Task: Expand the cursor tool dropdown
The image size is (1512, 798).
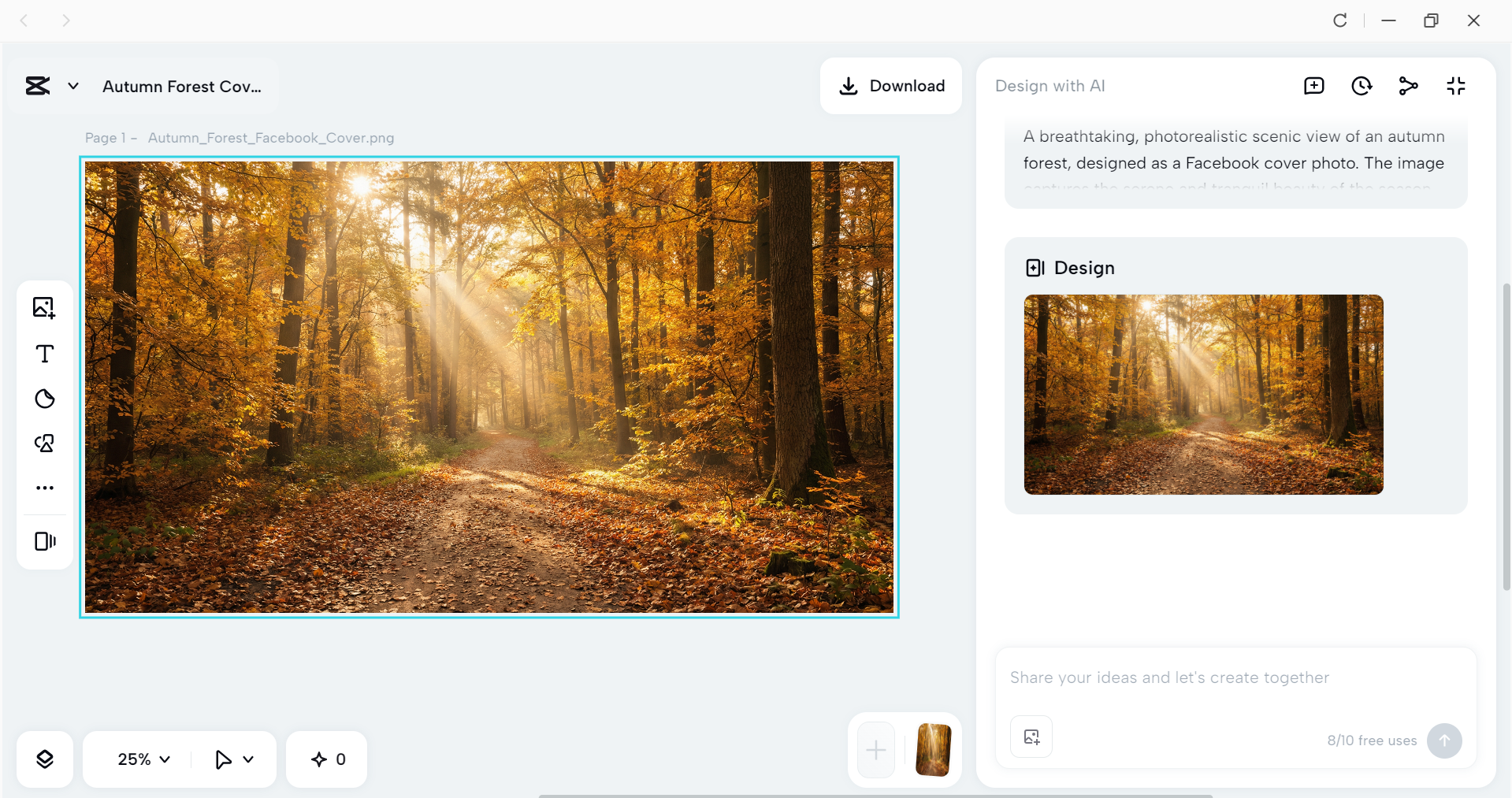Action: pos(233,759)
